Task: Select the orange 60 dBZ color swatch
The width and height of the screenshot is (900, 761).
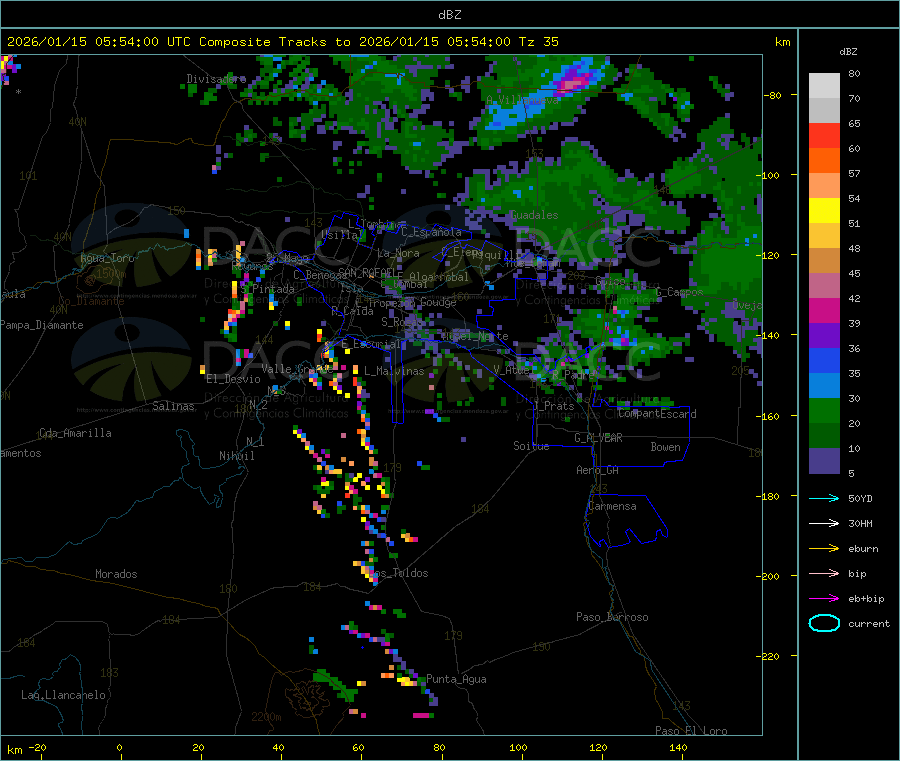Action: (x=824, y=161)
